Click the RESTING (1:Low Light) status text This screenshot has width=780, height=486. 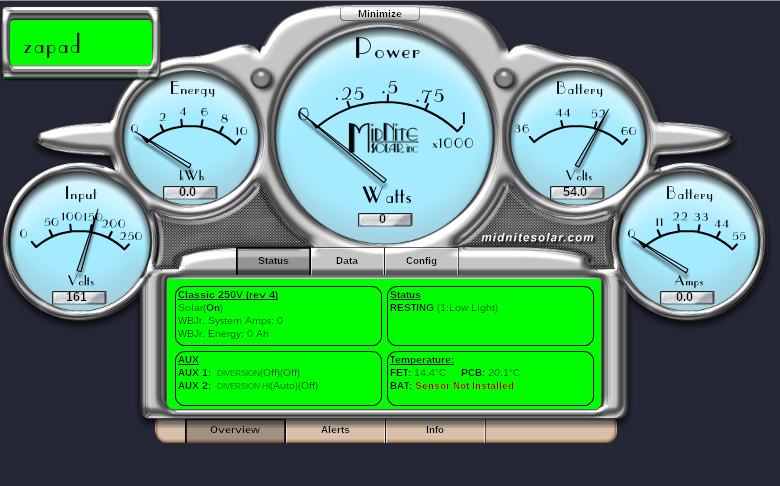pyautogui.click(x=444, y=308)
